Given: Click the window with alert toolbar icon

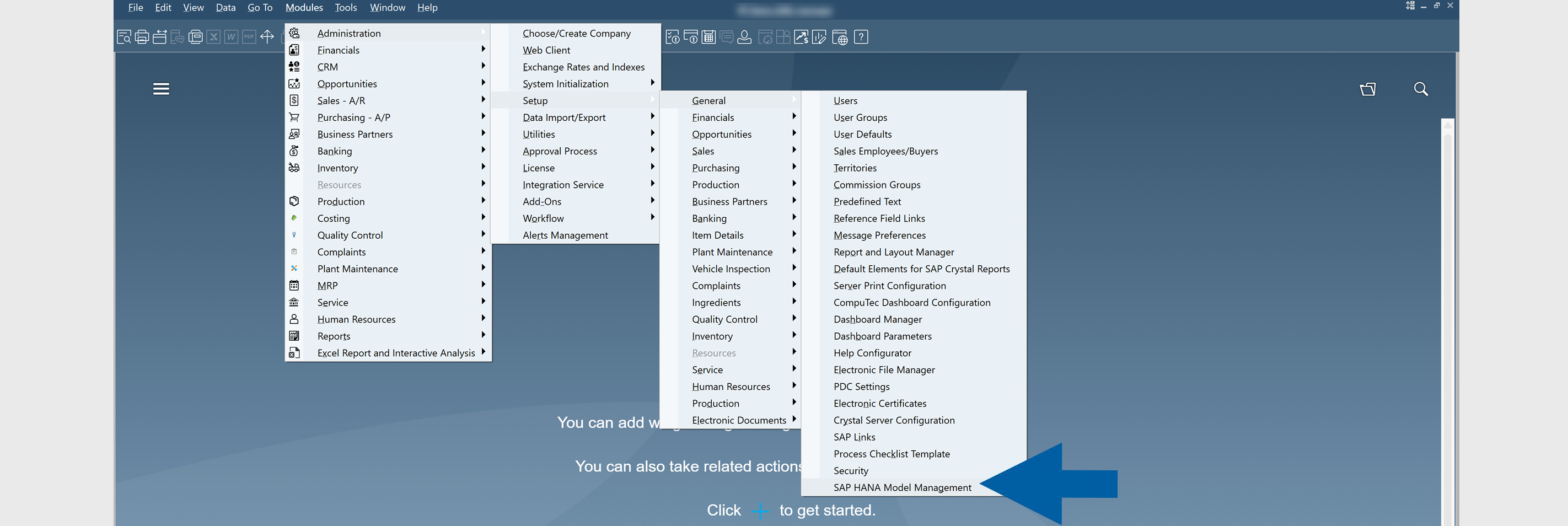Looking at the screenshot, I should 691,37.
